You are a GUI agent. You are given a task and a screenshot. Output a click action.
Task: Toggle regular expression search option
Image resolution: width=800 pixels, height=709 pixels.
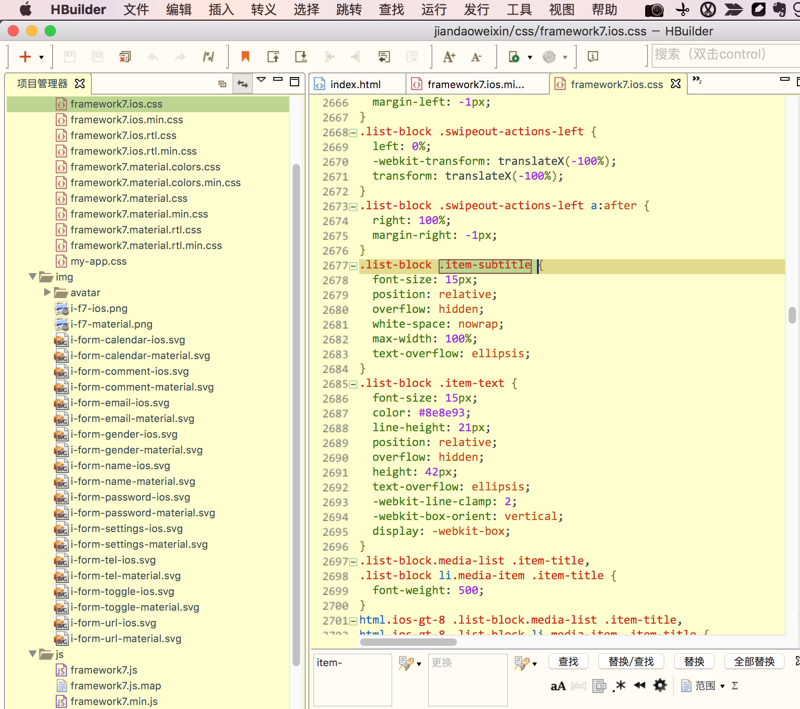(x=620, y=686)
